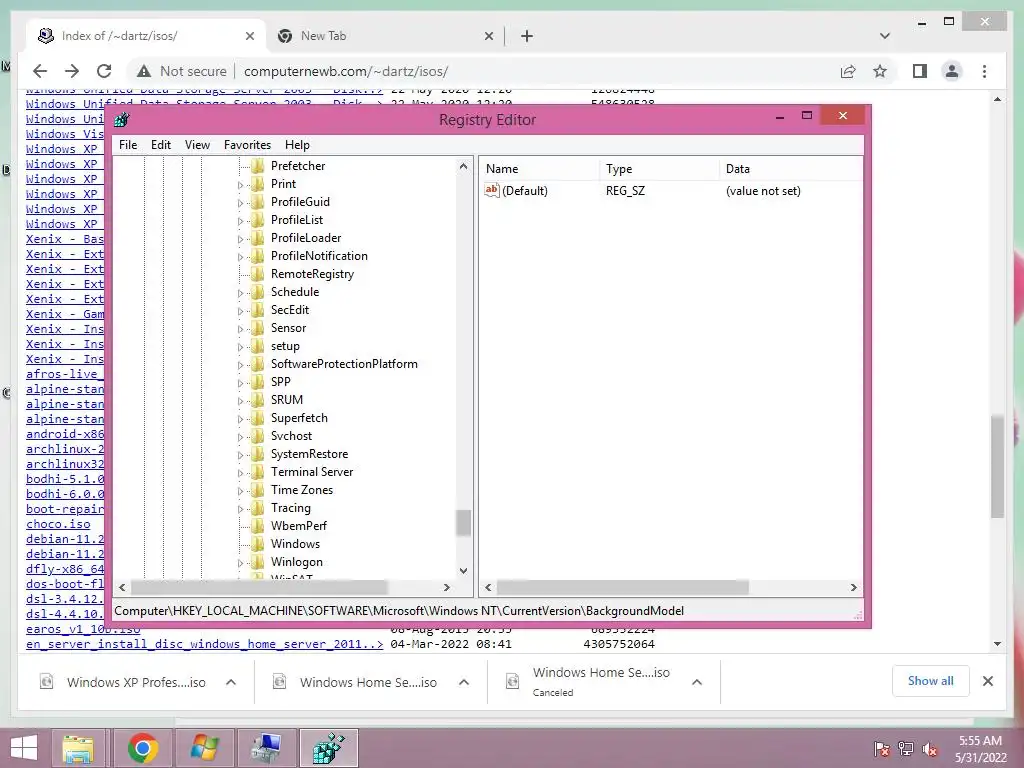Click the Data column header
The width and height of the screenshot is (1024, 768).
790,168
